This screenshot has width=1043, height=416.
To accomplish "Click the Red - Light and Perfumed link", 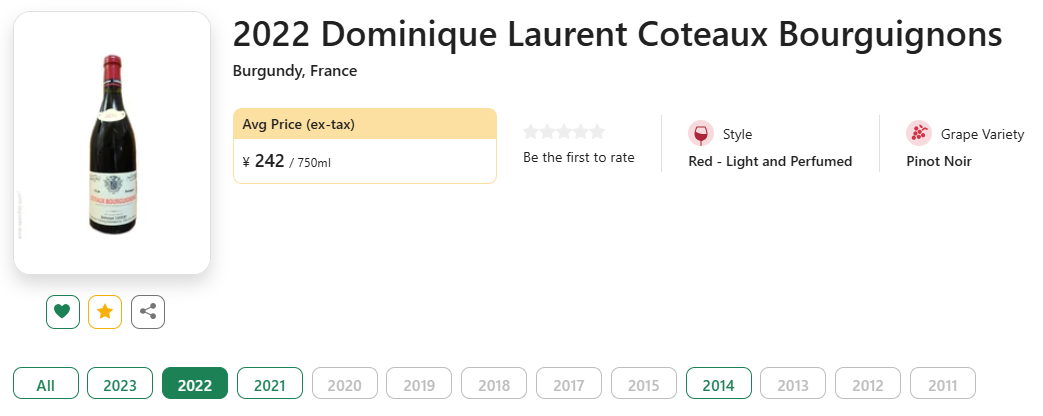I will [x=770, y=161].
